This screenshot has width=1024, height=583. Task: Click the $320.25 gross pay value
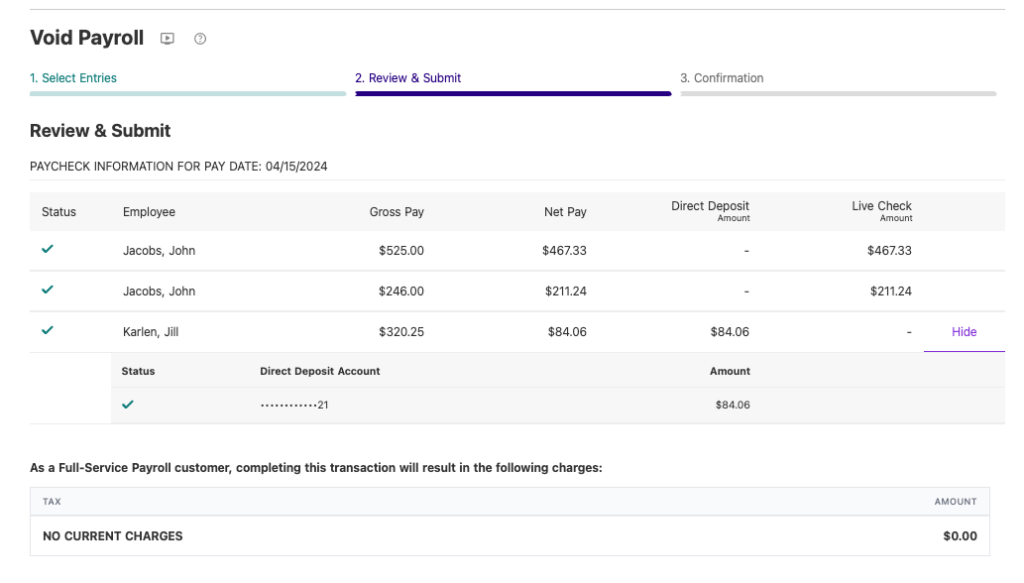tap(401, 332)
